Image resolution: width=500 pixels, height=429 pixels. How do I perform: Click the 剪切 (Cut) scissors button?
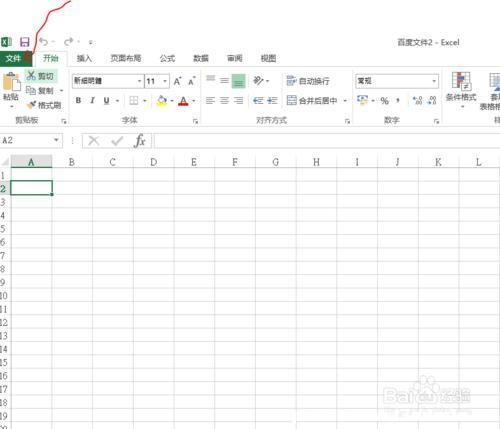point(40,76)
